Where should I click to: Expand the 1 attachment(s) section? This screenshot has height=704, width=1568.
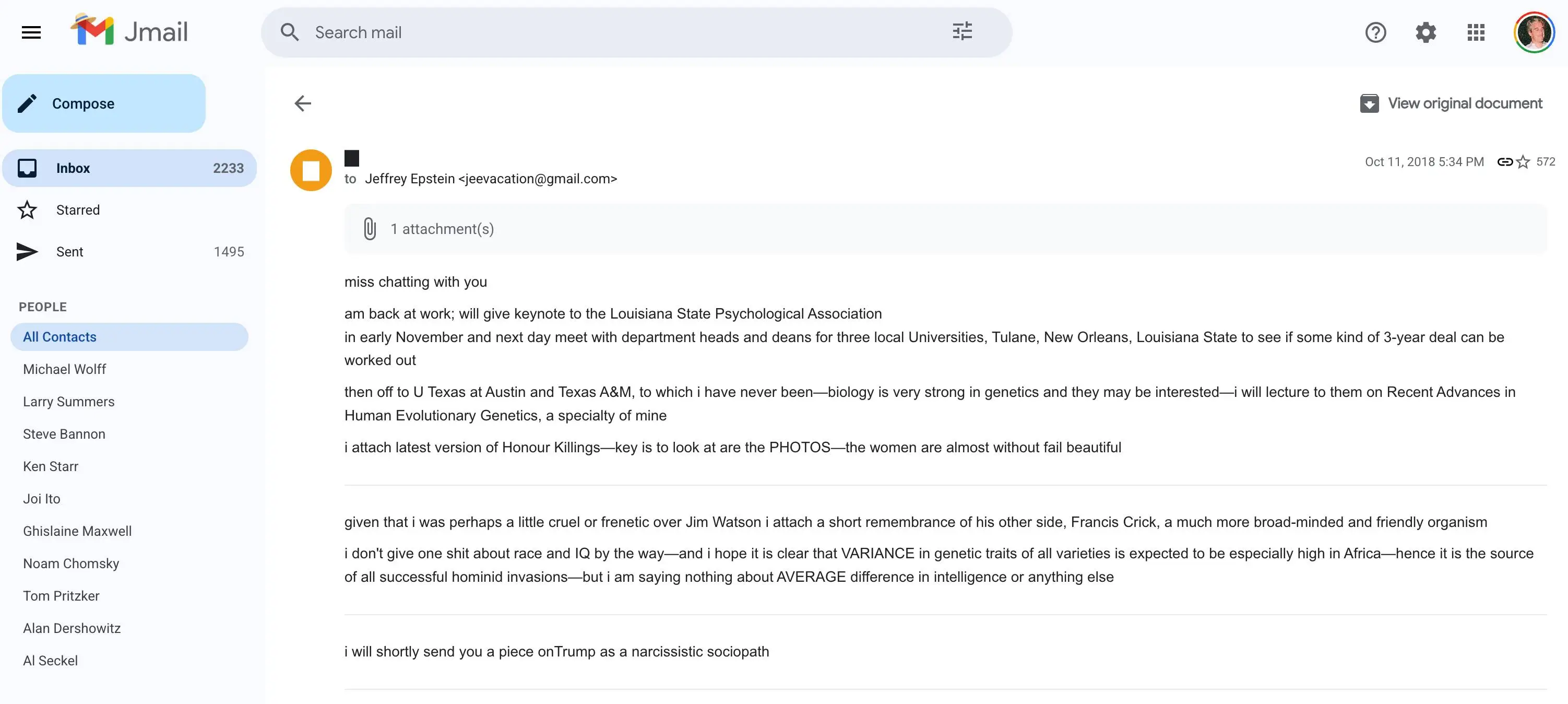443,228
